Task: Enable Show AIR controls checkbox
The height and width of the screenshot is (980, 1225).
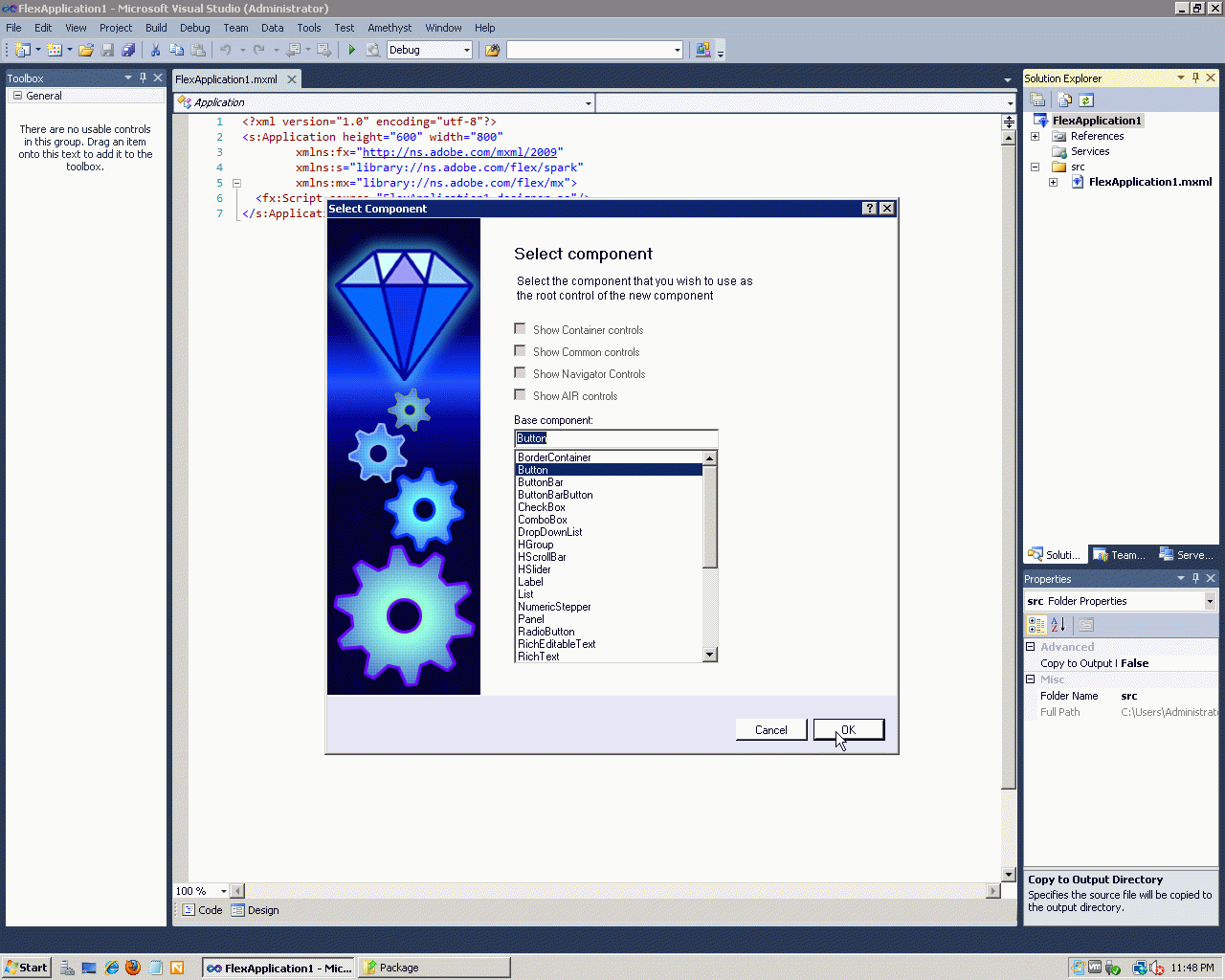Action: tap(520, 395)
